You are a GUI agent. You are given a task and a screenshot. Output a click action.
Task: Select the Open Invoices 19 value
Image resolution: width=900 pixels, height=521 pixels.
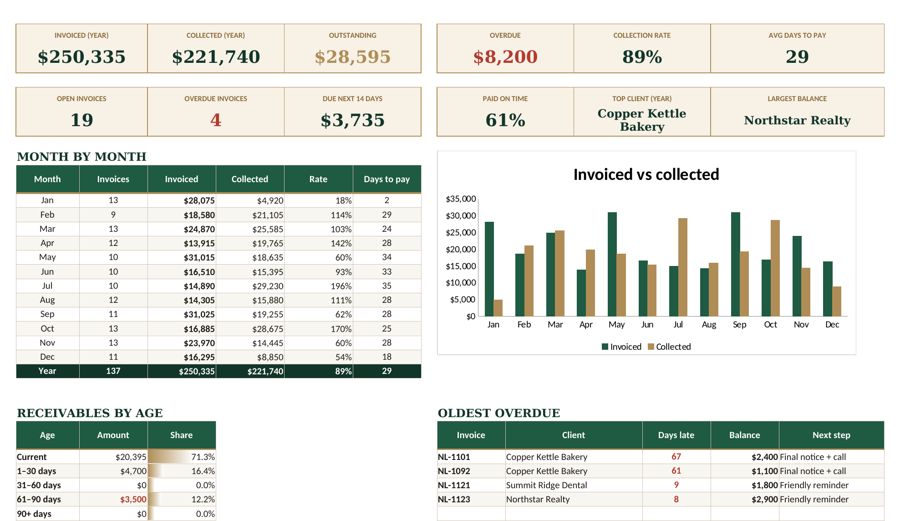82,120
